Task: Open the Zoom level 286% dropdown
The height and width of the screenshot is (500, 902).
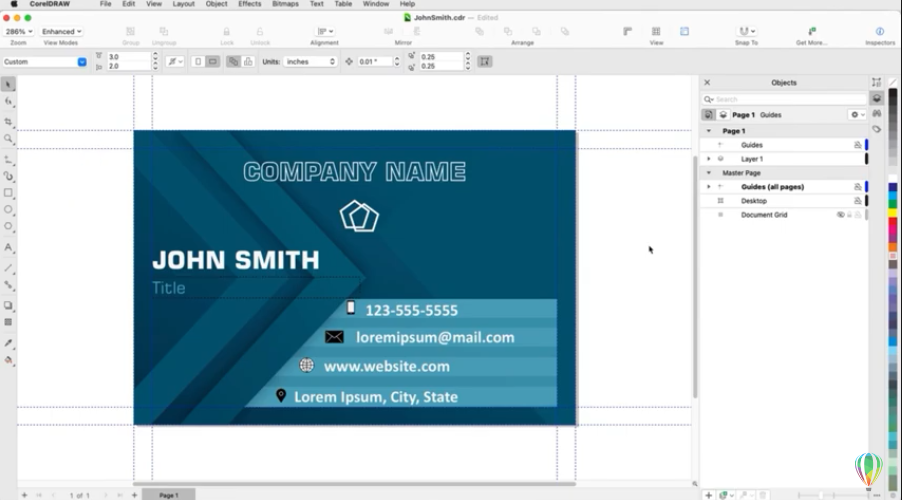Action: coord(19,32)
